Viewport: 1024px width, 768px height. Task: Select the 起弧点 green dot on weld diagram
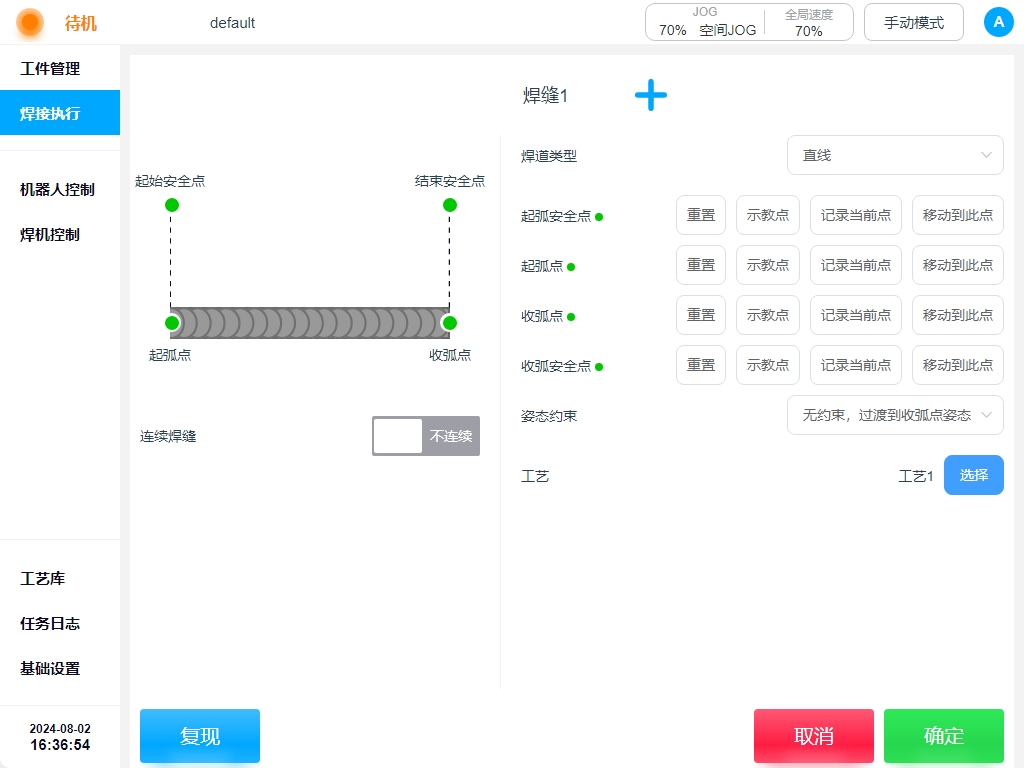[172, 323]
